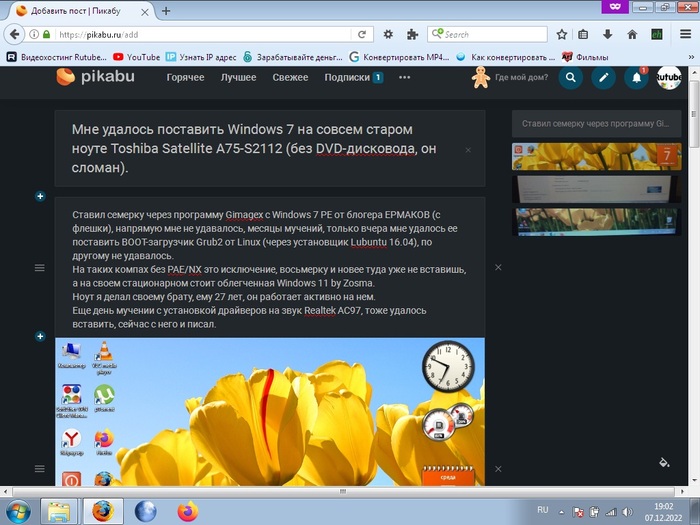Open the Лучшее section
700x525 pixels.
pos(238,77)
